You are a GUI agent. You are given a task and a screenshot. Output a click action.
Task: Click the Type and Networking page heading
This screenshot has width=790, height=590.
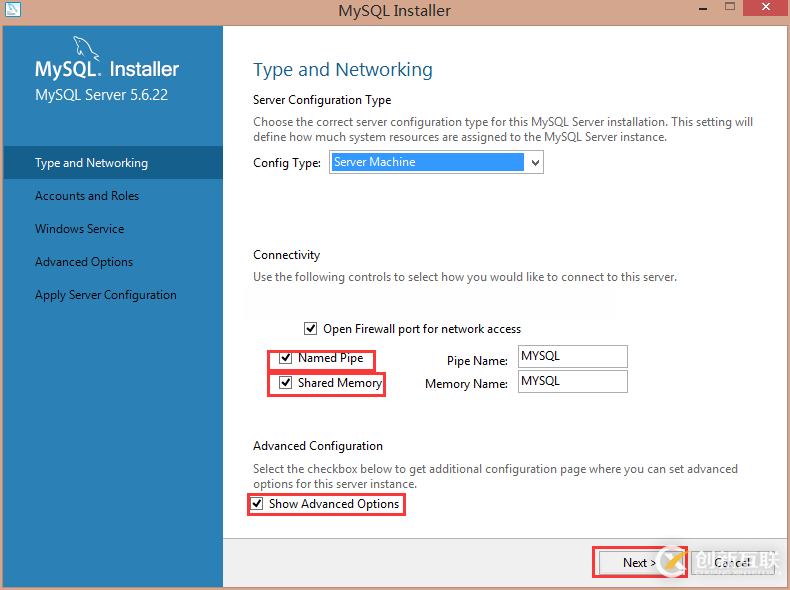click(343, 70)
